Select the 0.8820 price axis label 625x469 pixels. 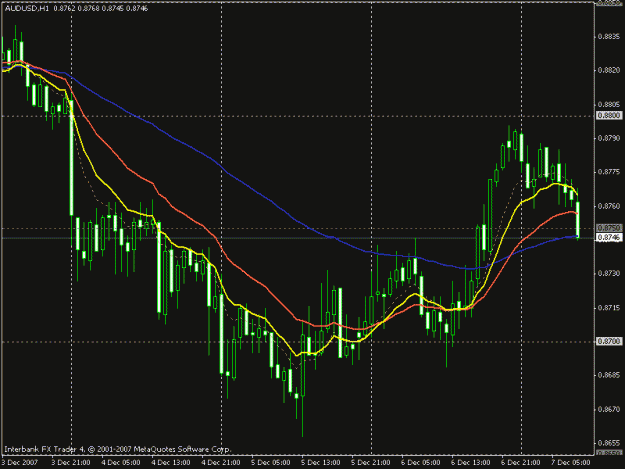[x=609, y=71]
